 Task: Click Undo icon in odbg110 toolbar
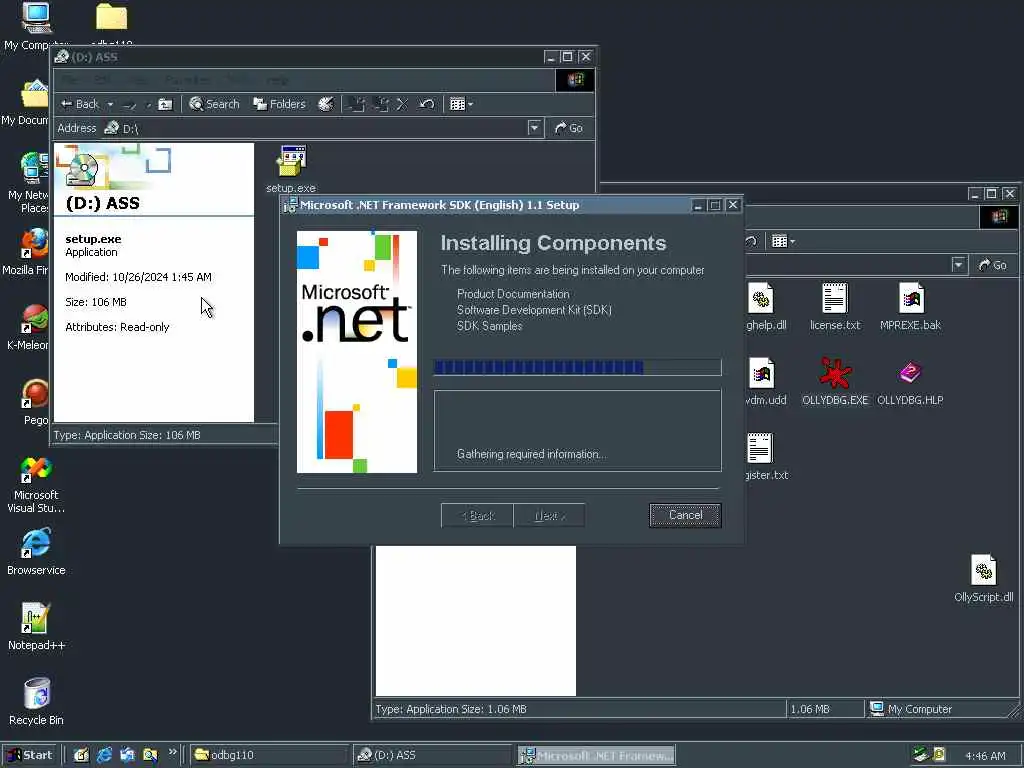[x=751, y=242]
